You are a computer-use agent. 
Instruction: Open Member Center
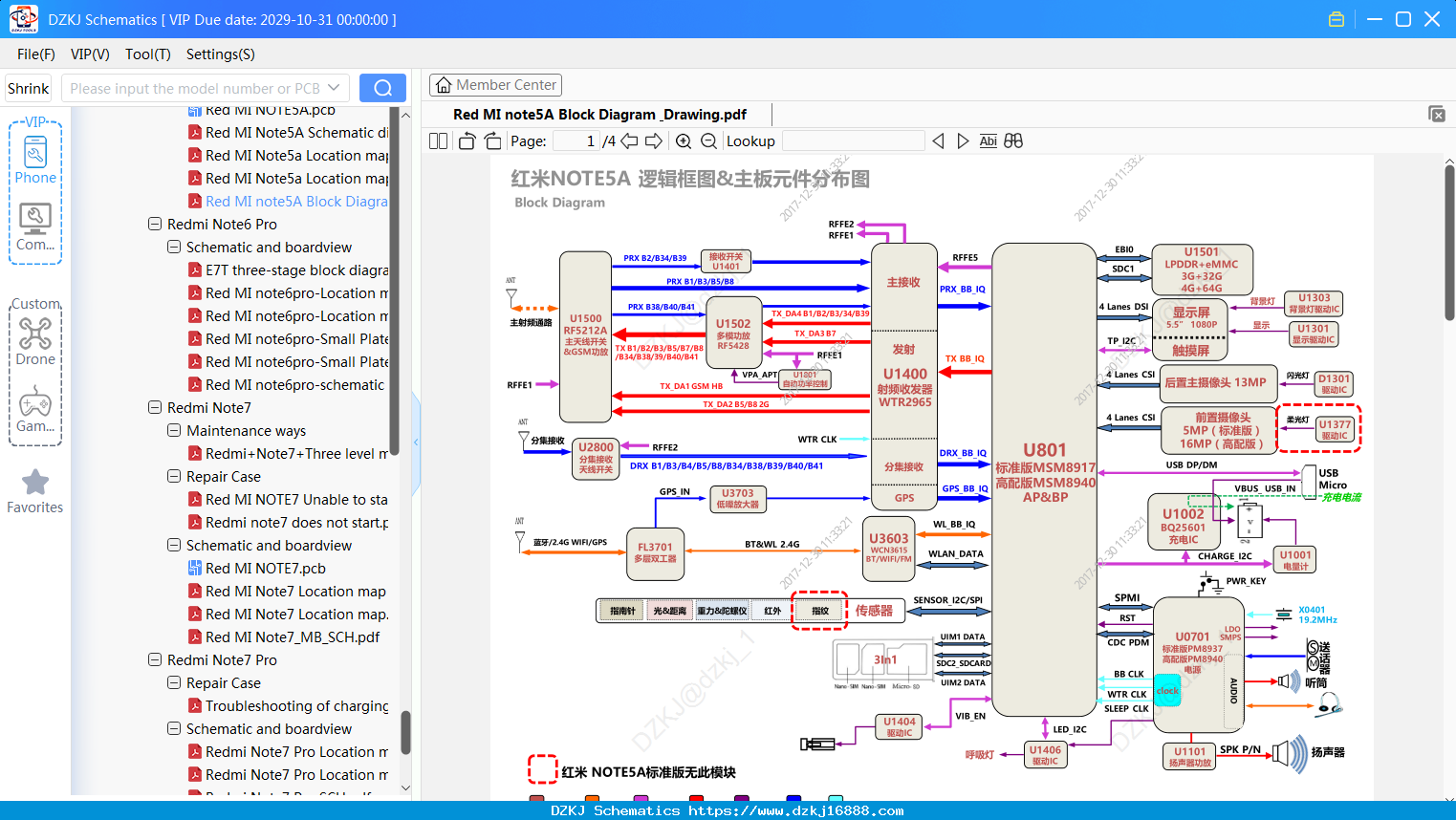(495, 85)
